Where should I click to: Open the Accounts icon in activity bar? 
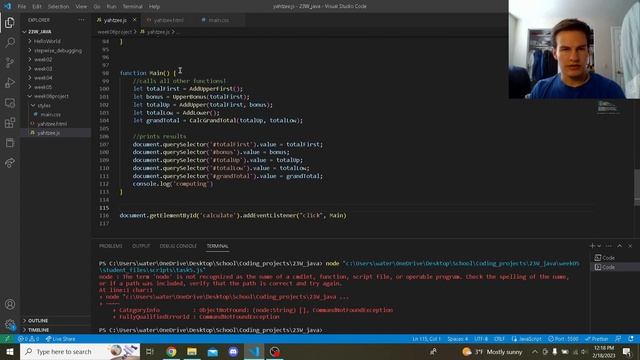click(x=10, y=304)
